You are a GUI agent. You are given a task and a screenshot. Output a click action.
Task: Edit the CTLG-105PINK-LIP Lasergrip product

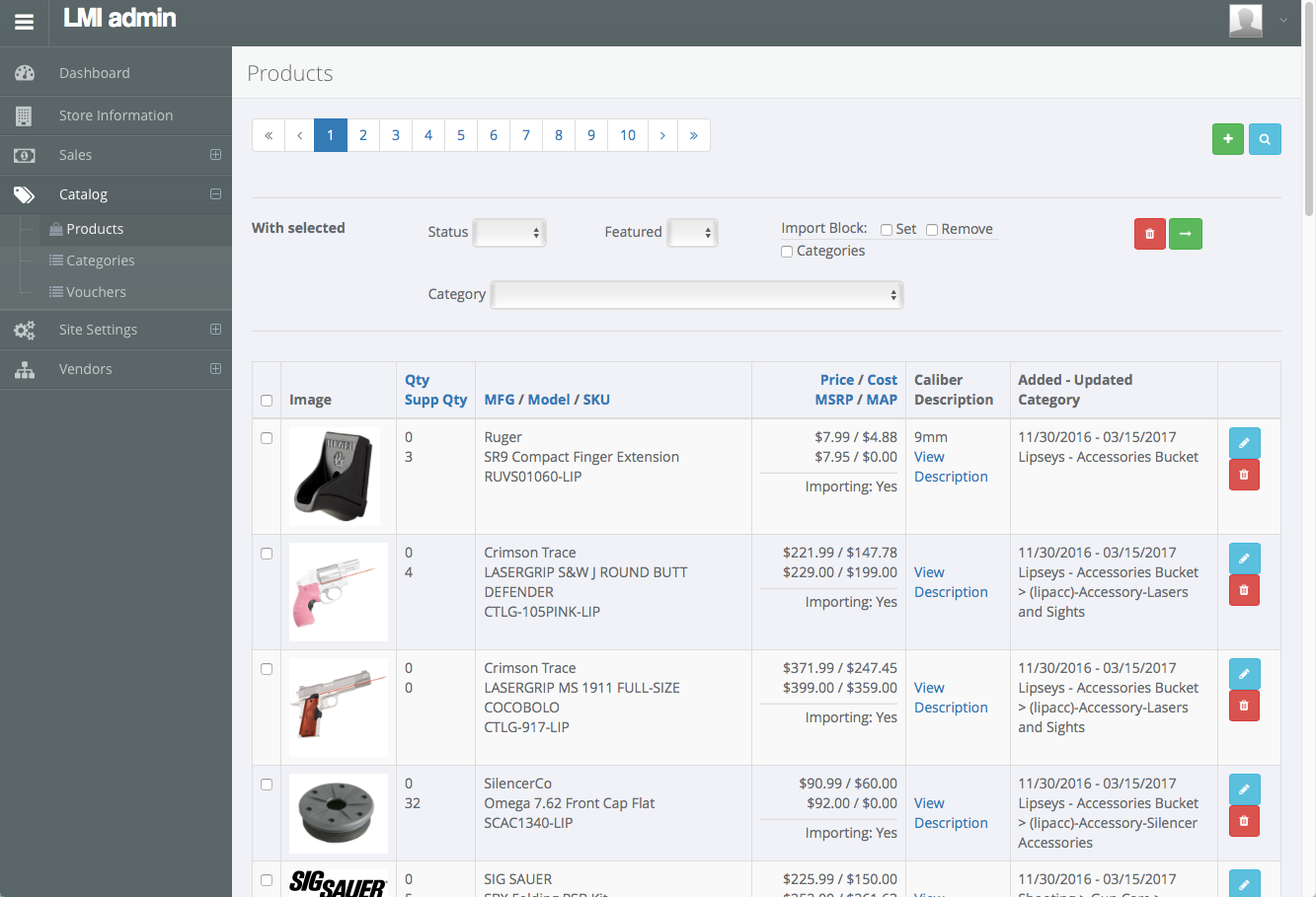pos(1244,559)
